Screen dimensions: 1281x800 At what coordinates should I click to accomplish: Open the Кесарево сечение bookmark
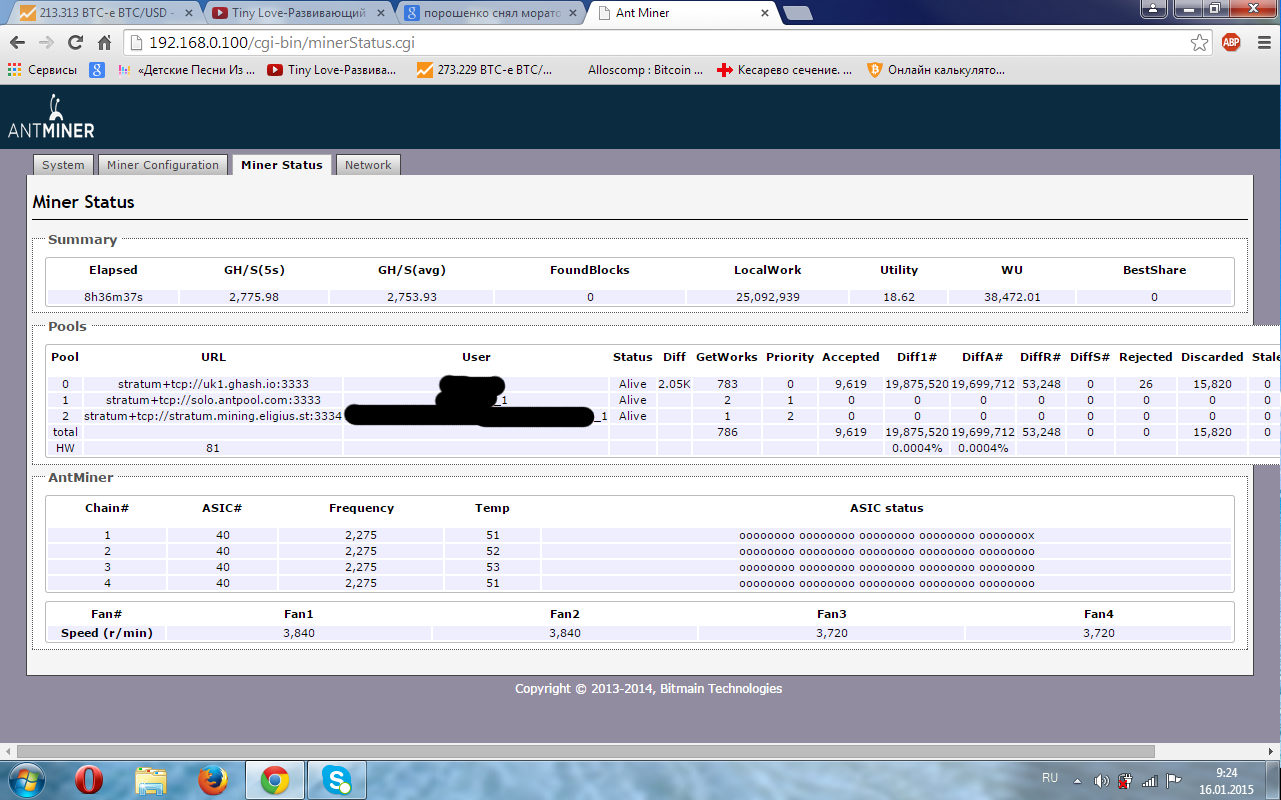785,70
